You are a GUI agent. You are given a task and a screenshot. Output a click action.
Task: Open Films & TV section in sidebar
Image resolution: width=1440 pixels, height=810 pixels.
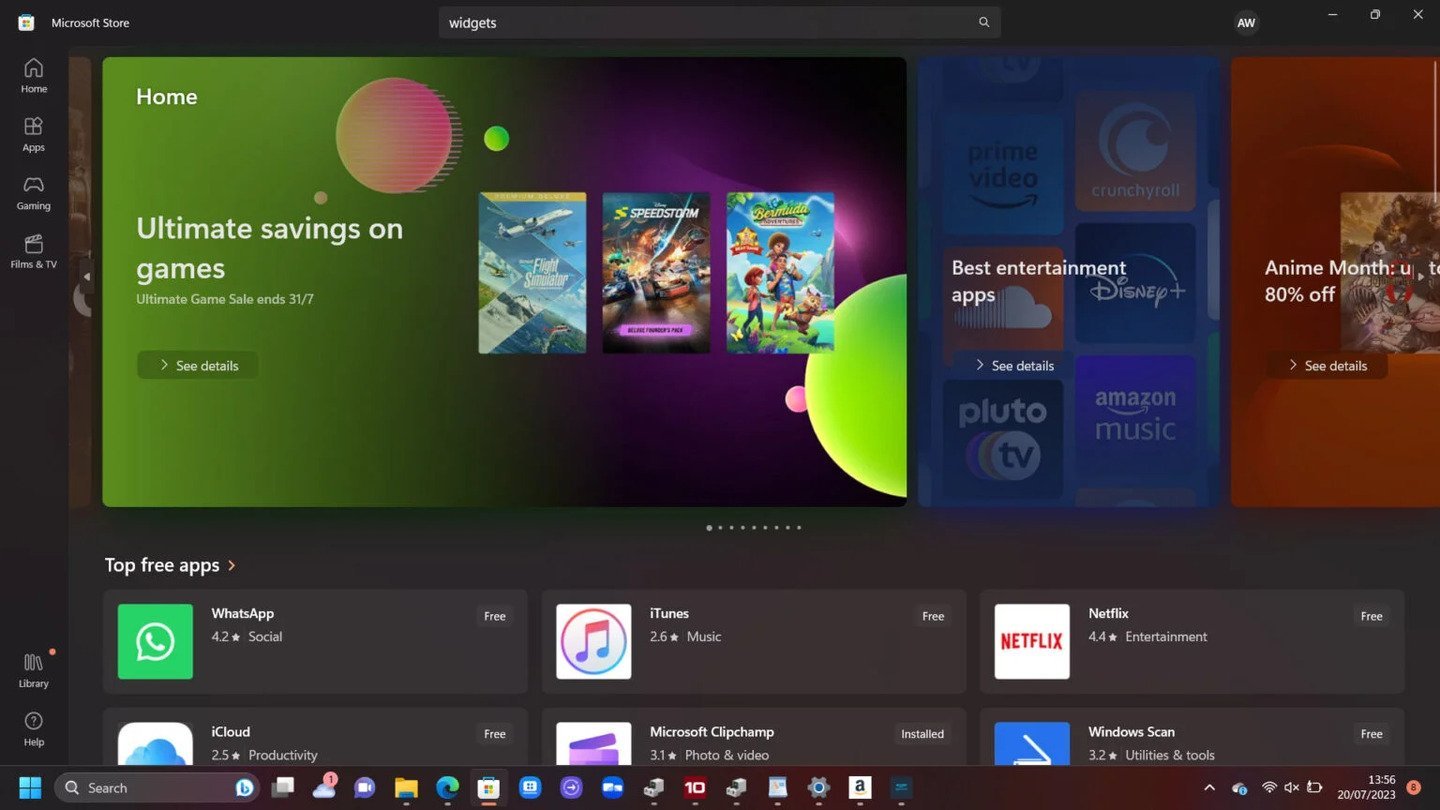34,252
